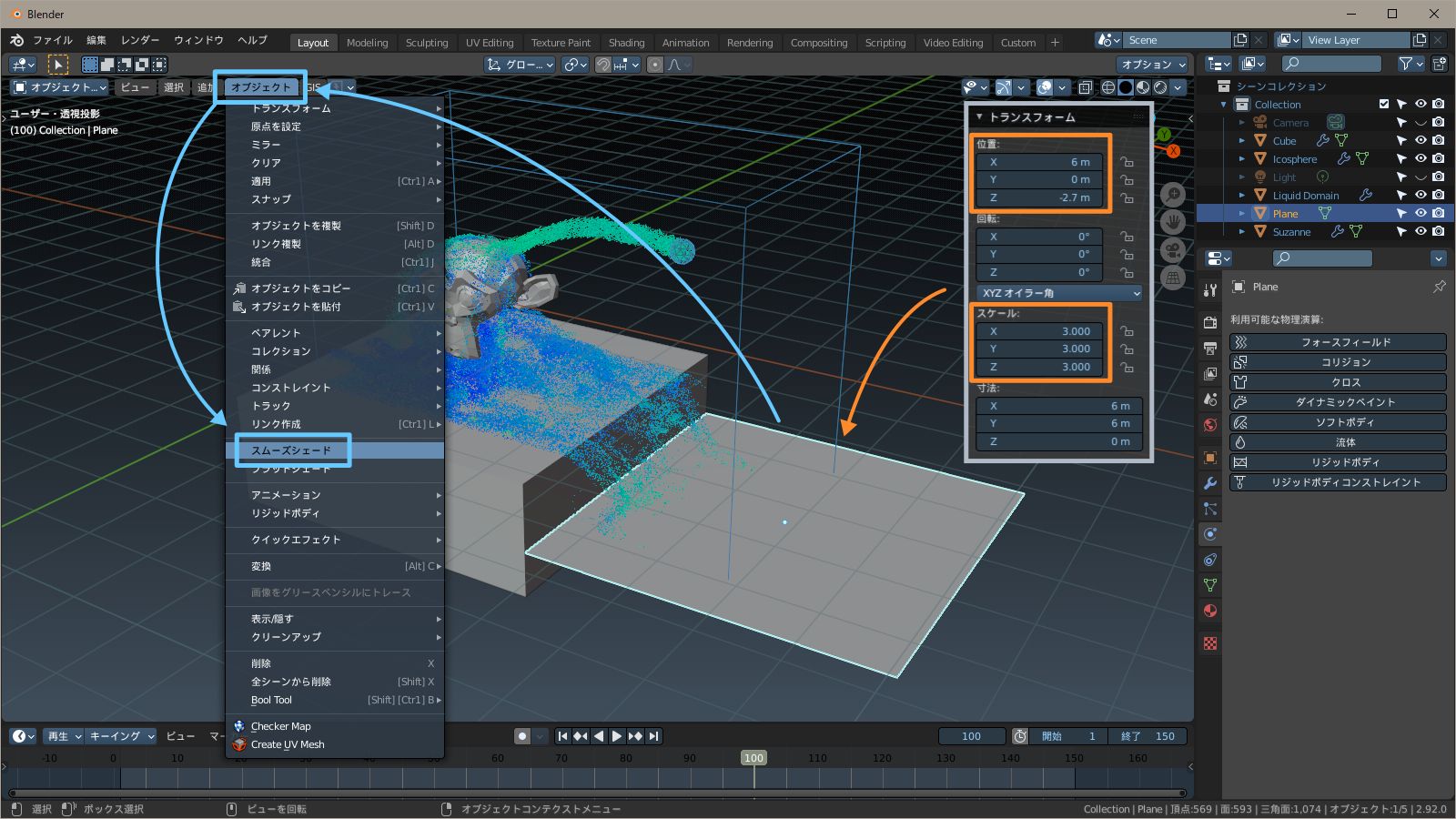Toggle the scale Z lock
Viewport: 1456px width, 819px height.
1127,368
